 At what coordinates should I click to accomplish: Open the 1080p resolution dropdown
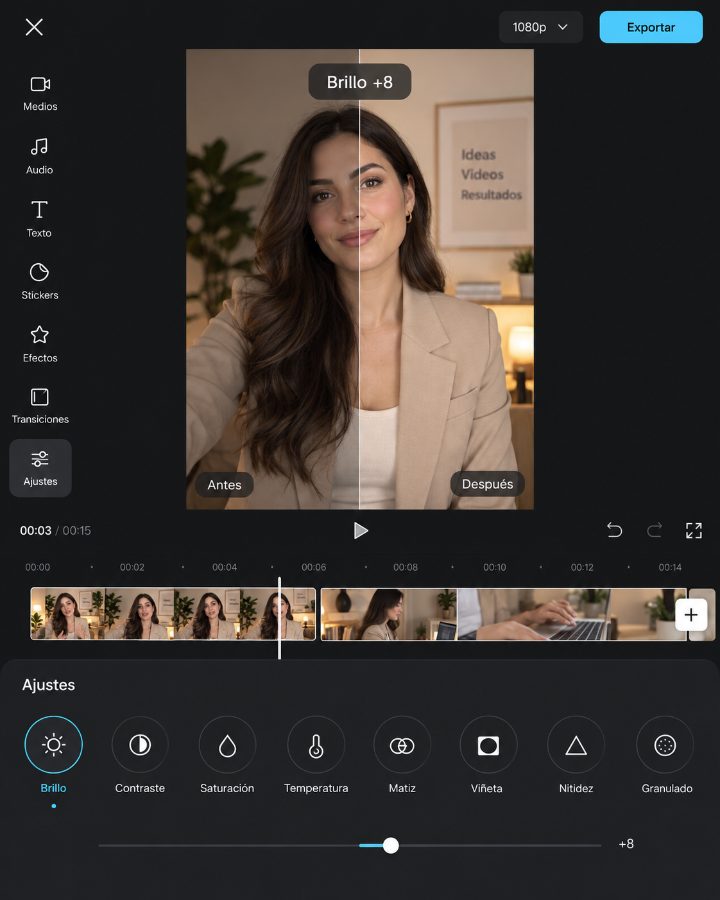[540, 27]
